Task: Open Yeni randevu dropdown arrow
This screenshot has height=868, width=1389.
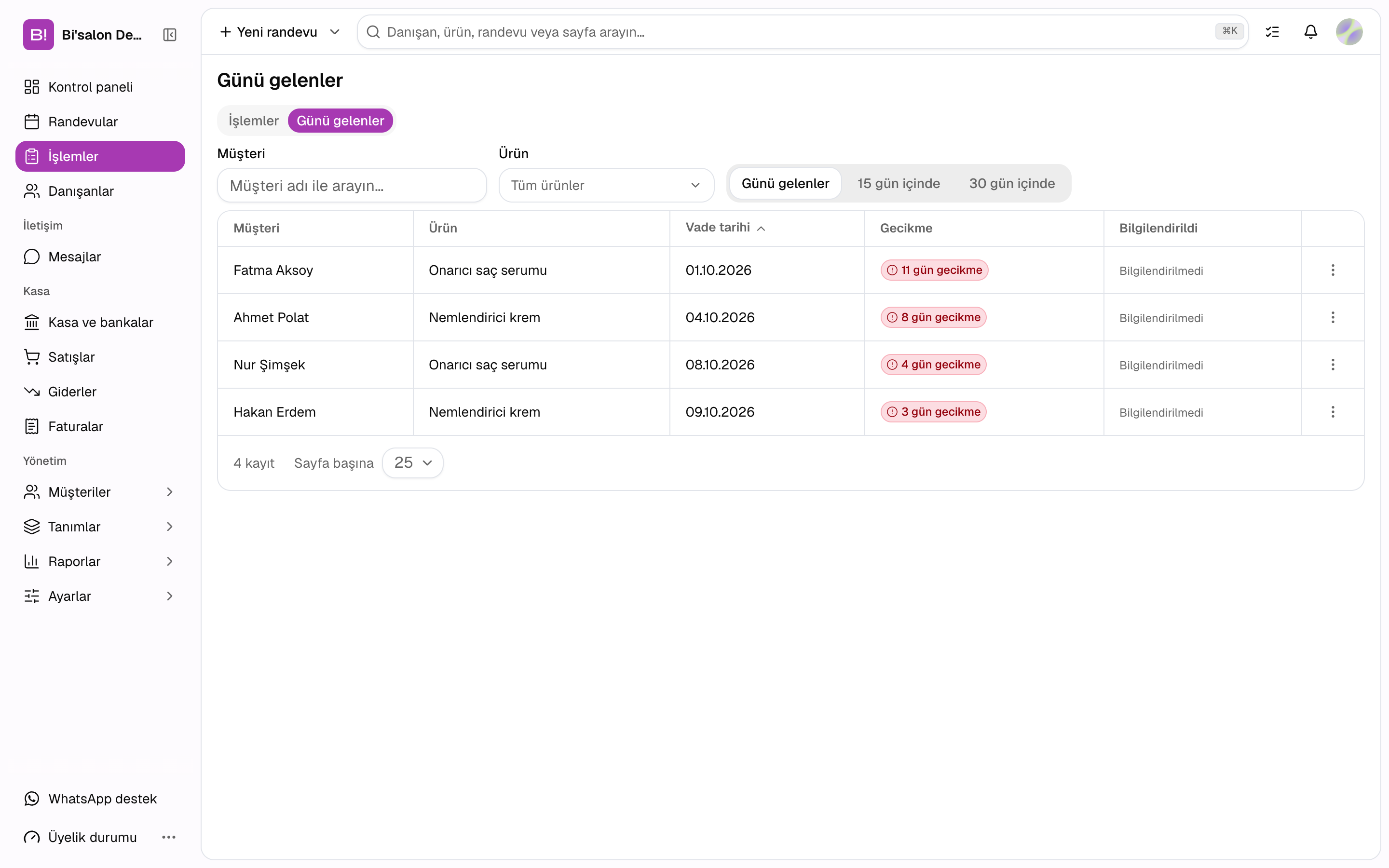Action: (x=335, y=32)
